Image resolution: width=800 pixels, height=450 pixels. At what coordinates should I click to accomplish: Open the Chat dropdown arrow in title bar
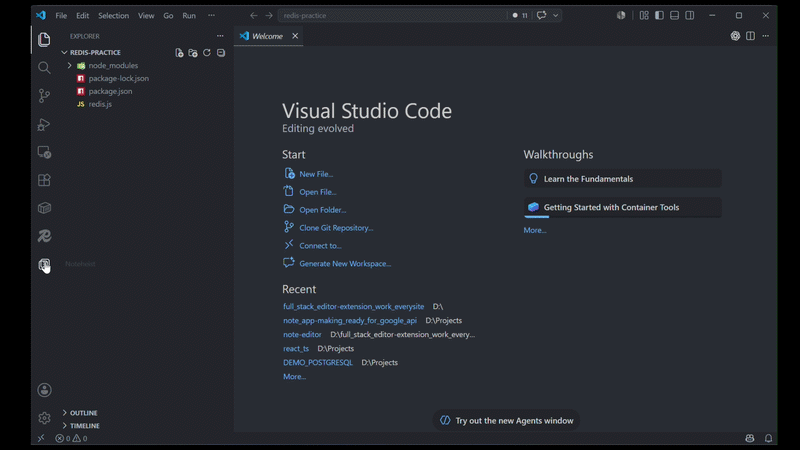pyautogui.click(x=556, y=15)
